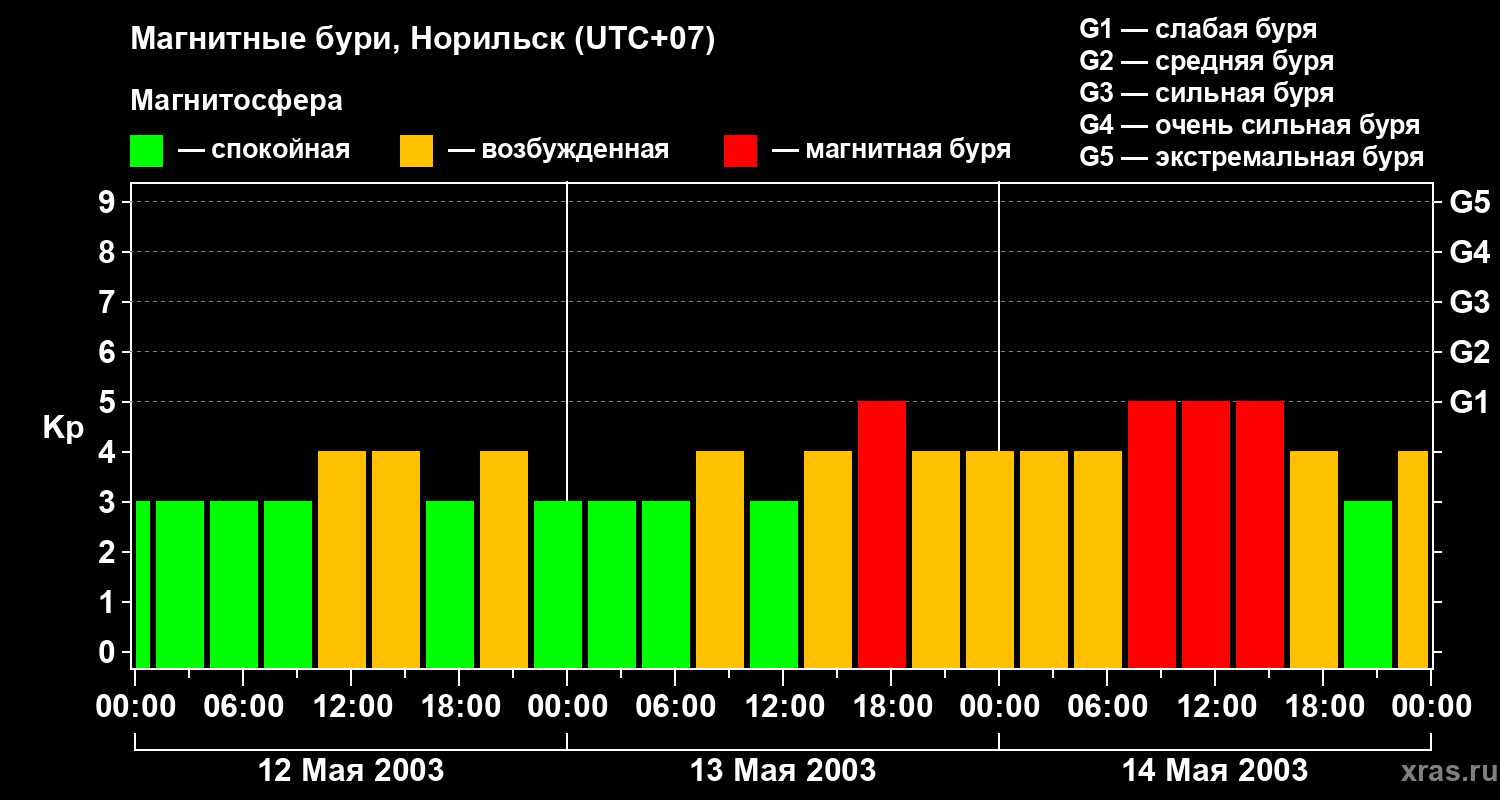Click the '06:00' time label for 12 May
1500x800 pixels.
[243, 707]
